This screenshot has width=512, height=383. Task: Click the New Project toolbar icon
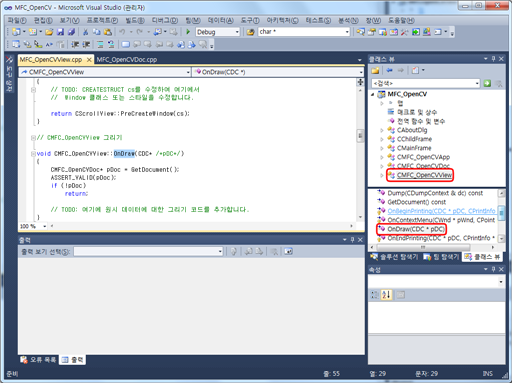[16, 32]
